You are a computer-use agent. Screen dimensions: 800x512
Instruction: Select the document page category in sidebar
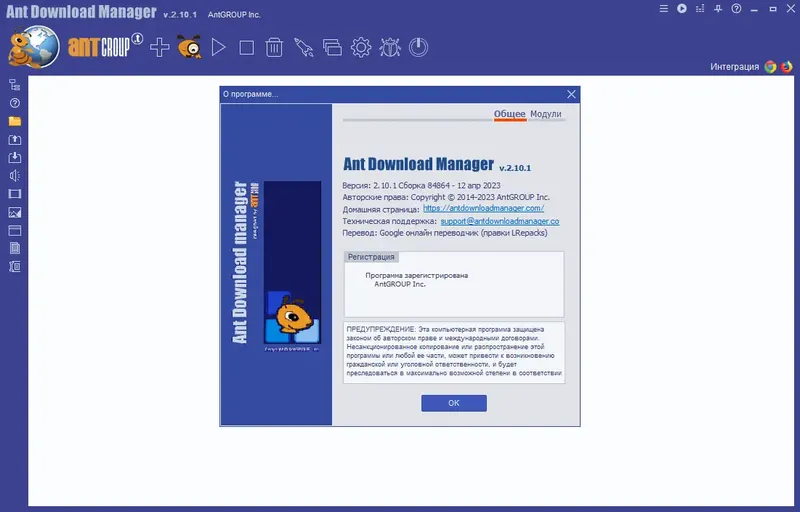15,248
